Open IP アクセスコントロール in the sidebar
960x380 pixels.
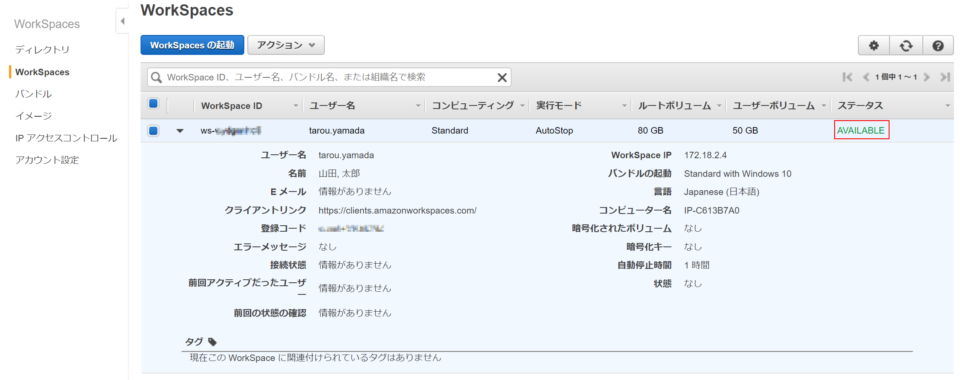[x=66, y=138]
